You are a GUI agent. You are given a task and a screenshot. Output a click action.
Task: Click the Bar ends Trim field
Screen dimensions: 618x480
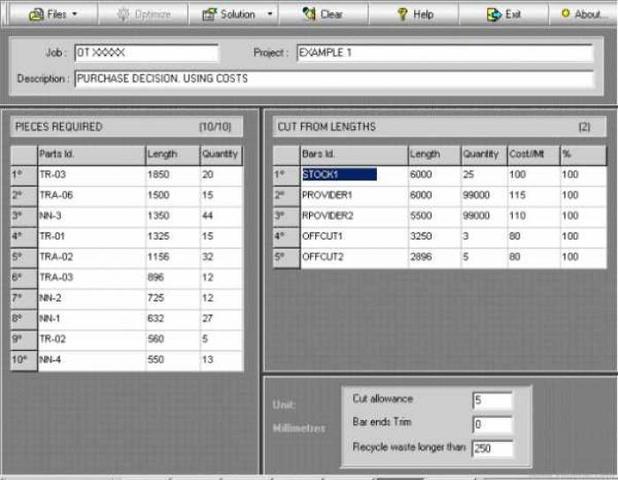(x=492, y=424)
